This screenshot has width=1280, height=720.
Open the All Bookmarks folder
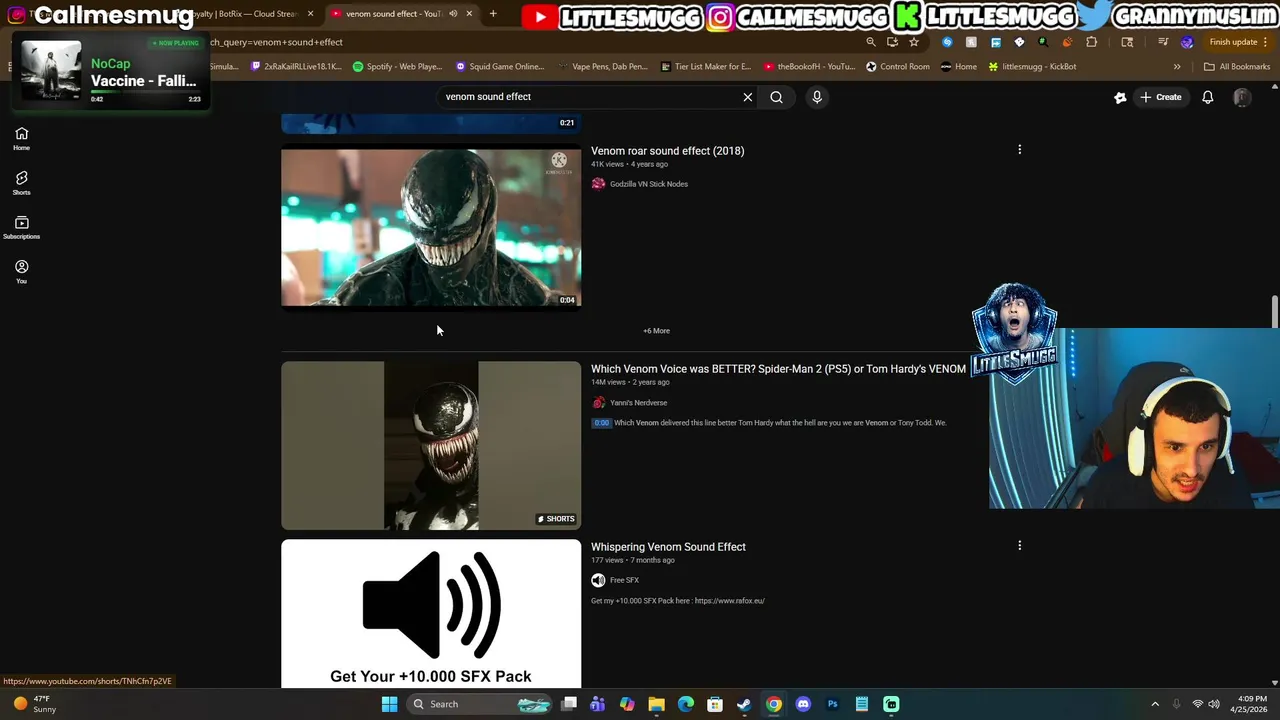(x=1237, y=67)
